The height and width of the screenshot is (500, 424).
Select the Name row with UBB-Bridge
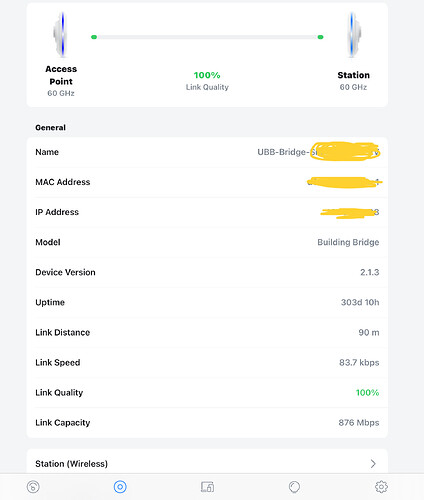(x=207, y=152)
